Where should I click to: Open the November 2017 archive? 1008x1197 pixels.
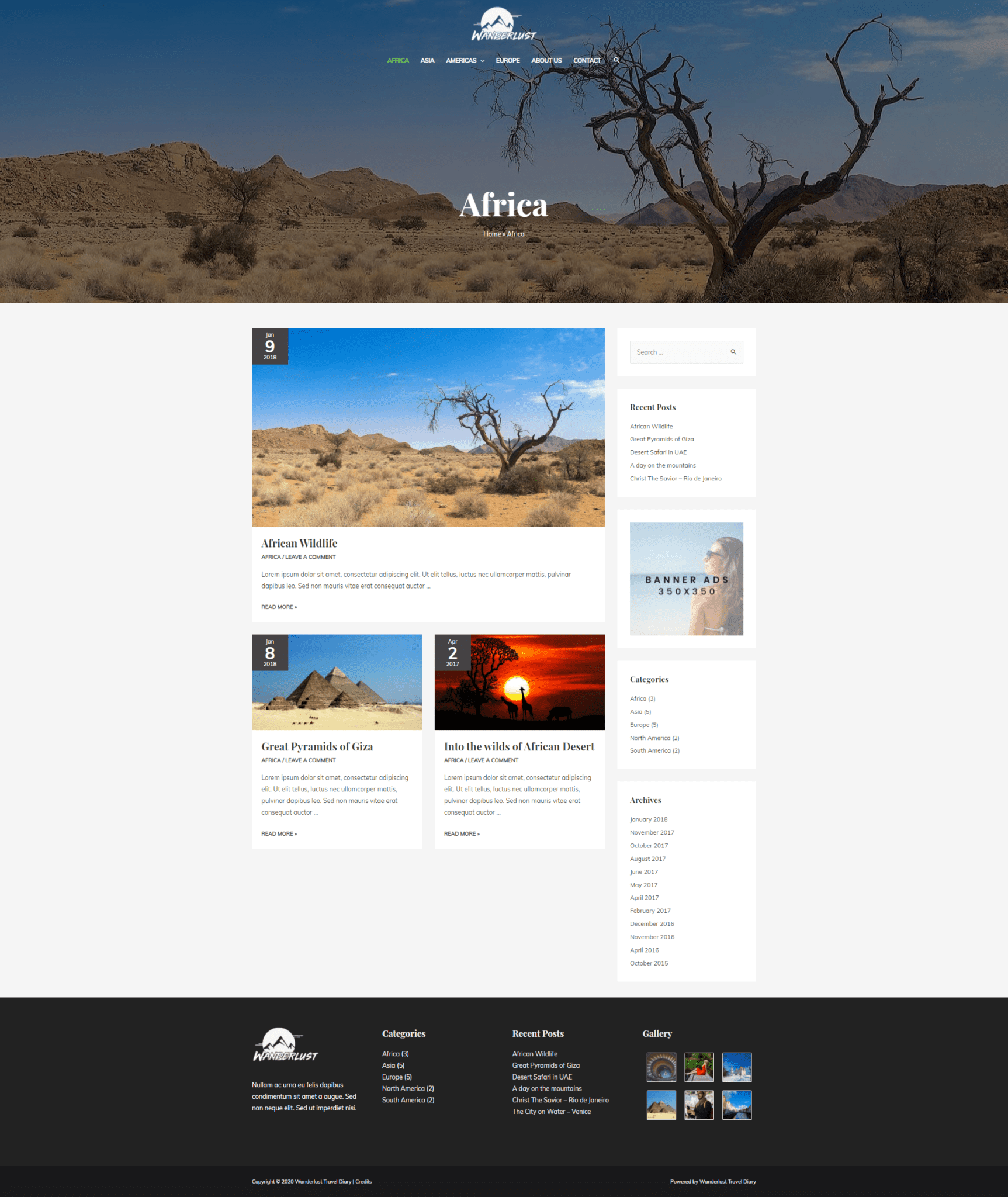(x=652, y=832)
